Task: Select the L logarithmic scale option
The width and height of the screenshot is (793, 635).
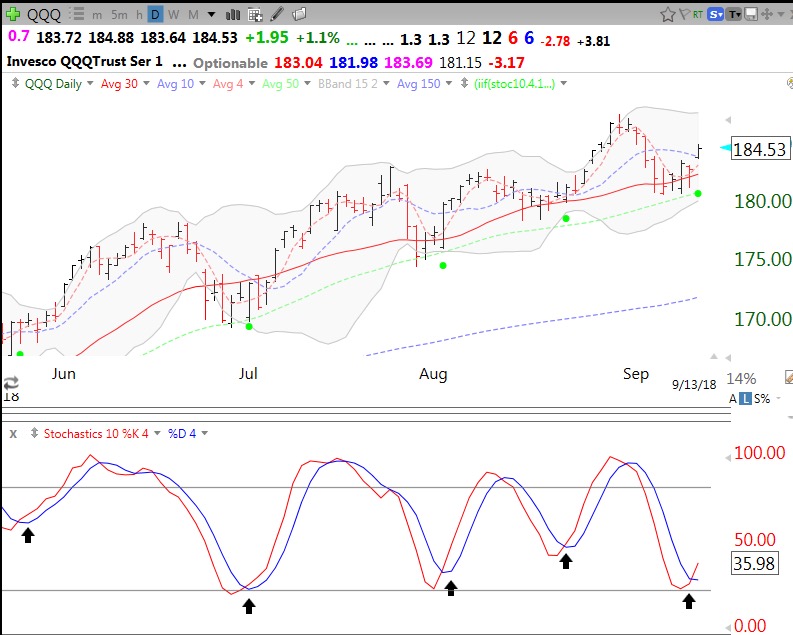Action: pyautogui.click(x=745, y=399)
